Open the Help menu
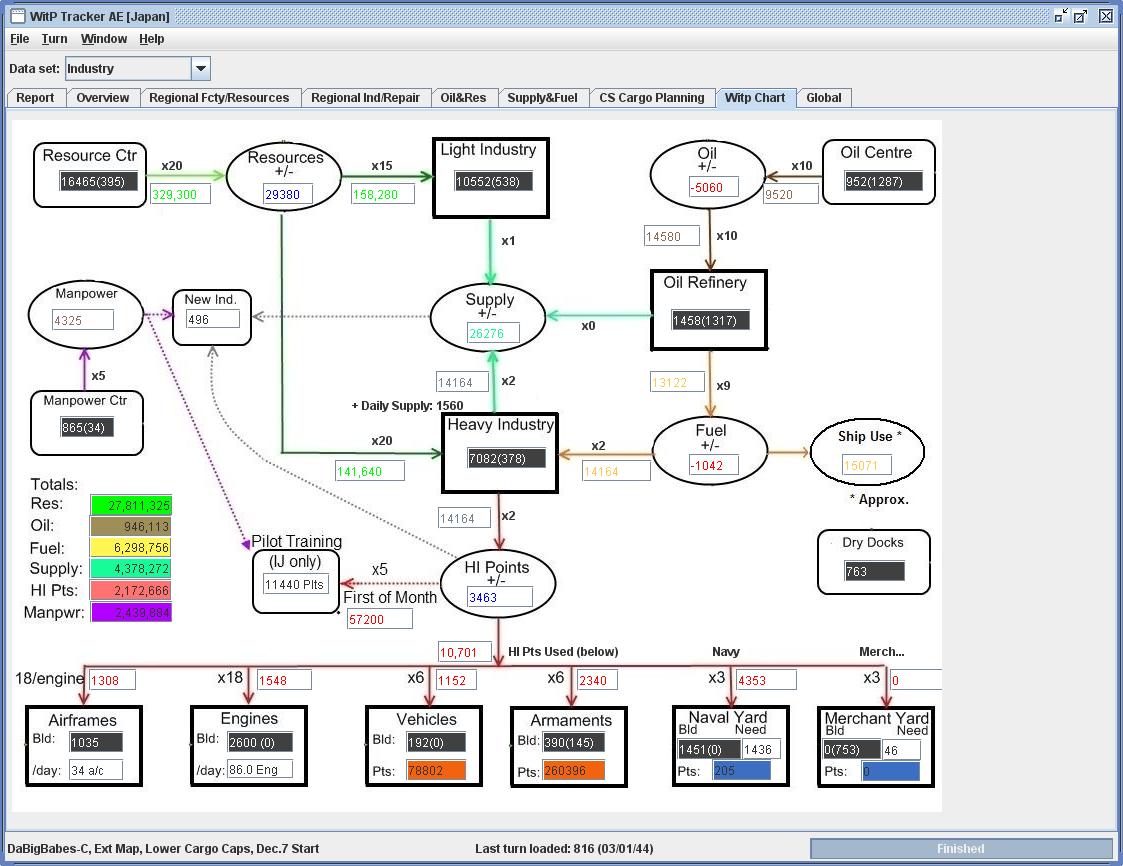 pos(152,39)
